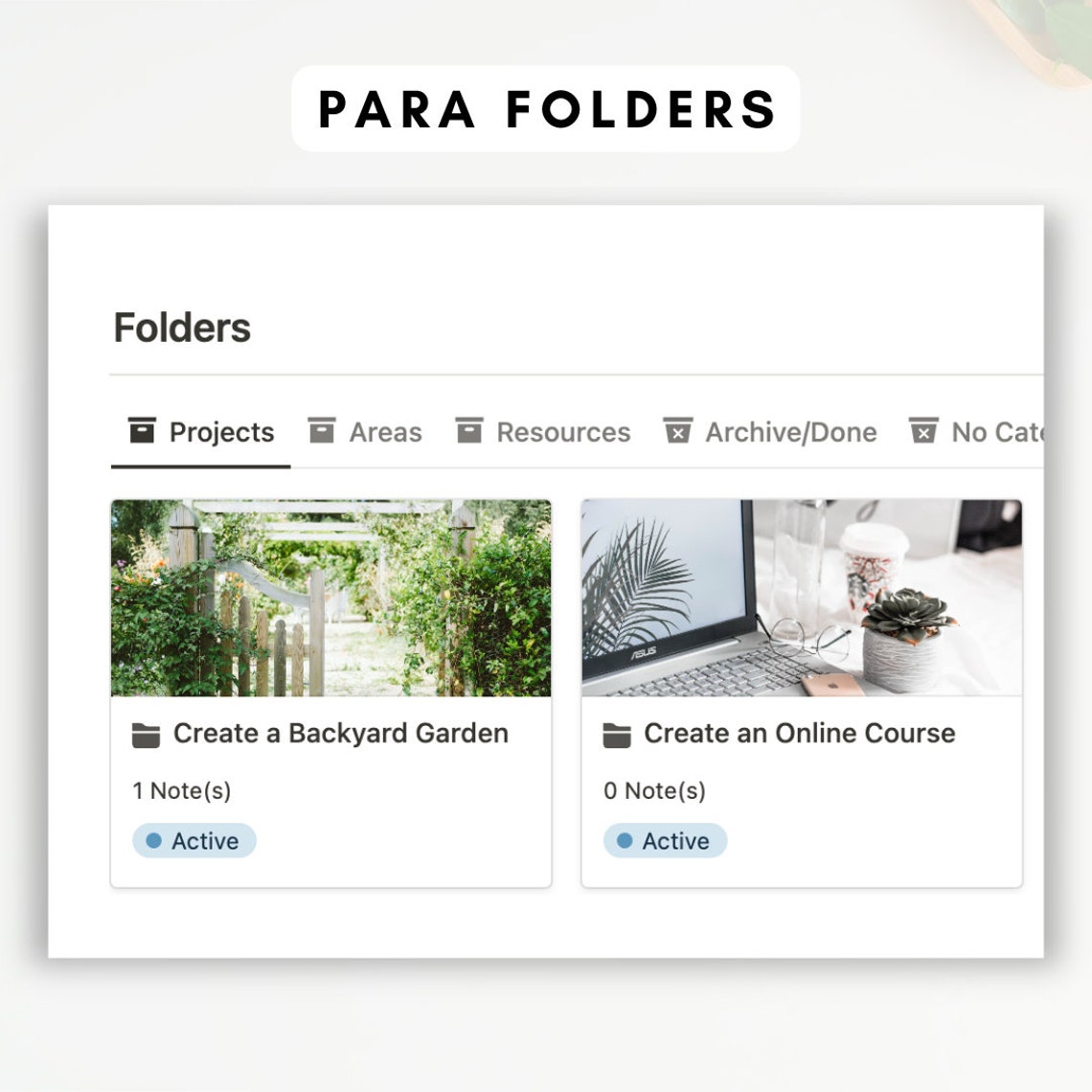Click the Areas tab box icon
The width and height of the screenshot is (1092, 1092).
pyautogui.click(x=322, y=430)
